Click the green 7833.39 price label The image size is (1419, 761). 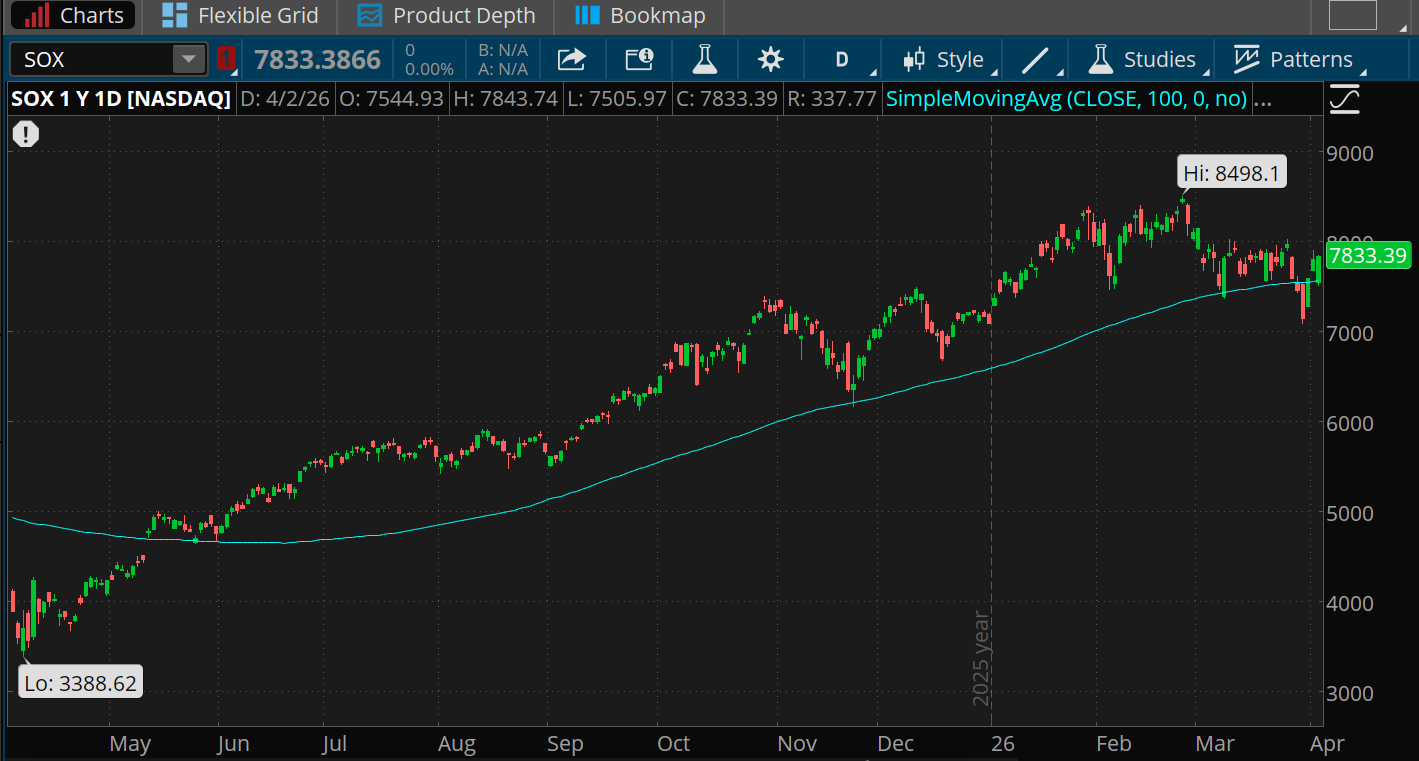coord(1368,256)
